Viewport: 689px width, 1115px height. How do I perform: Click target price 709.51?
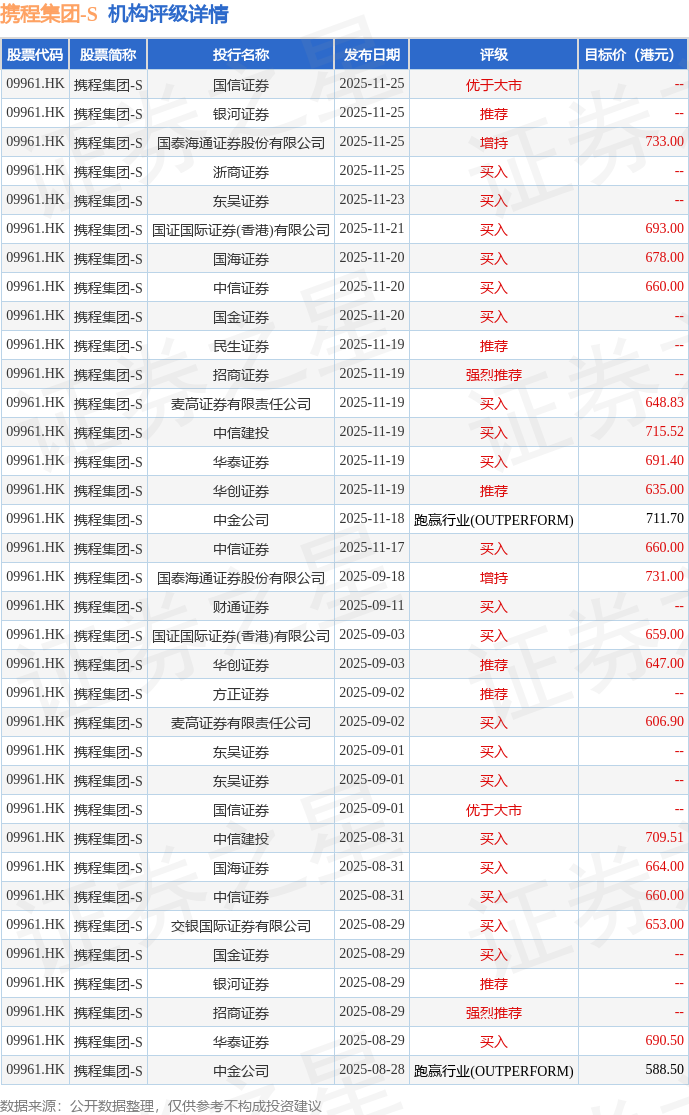click(664, 838)
